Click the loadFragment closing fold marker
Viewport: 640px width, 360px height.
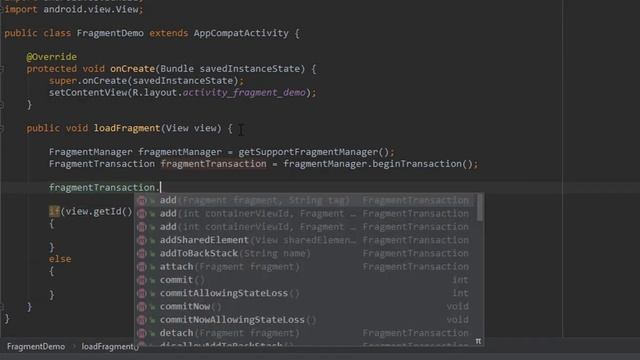tap(2, 307)
